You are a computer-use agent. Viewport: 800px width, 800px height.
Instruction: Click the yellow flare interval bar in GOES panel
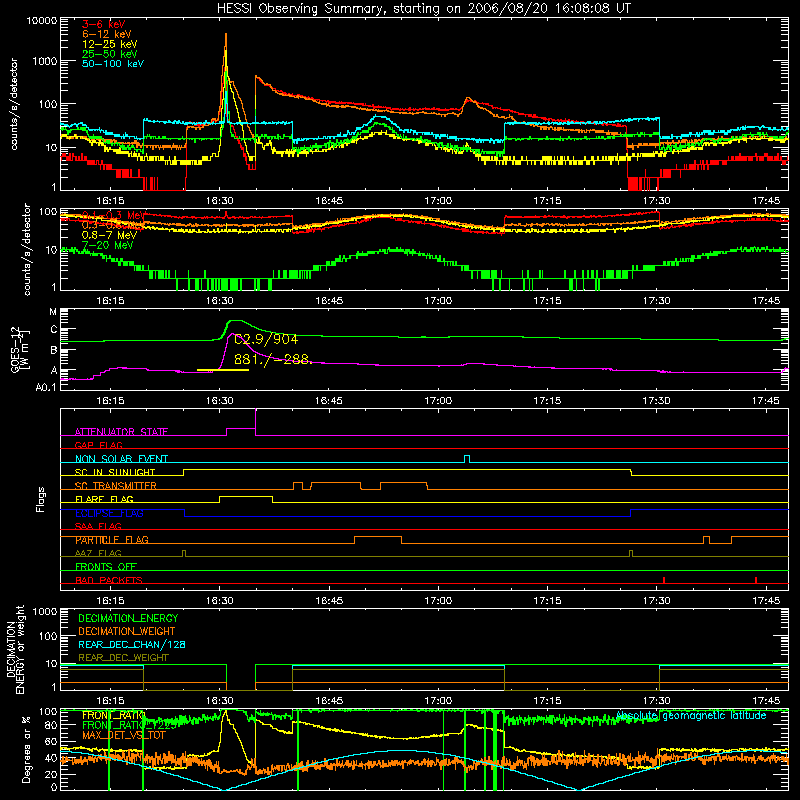223,370
